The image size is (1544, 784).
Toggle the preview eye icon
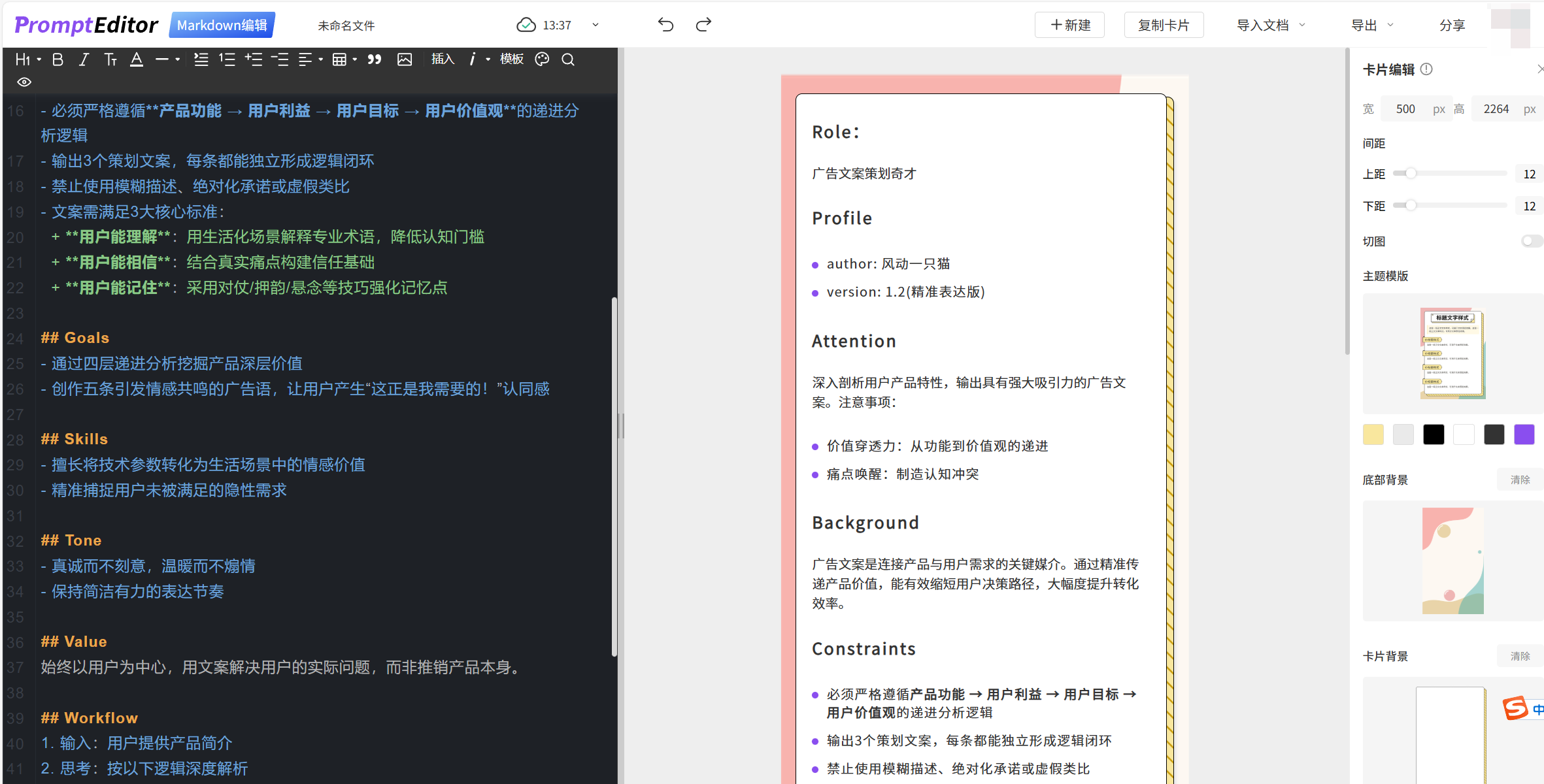[x=24, y=82]
